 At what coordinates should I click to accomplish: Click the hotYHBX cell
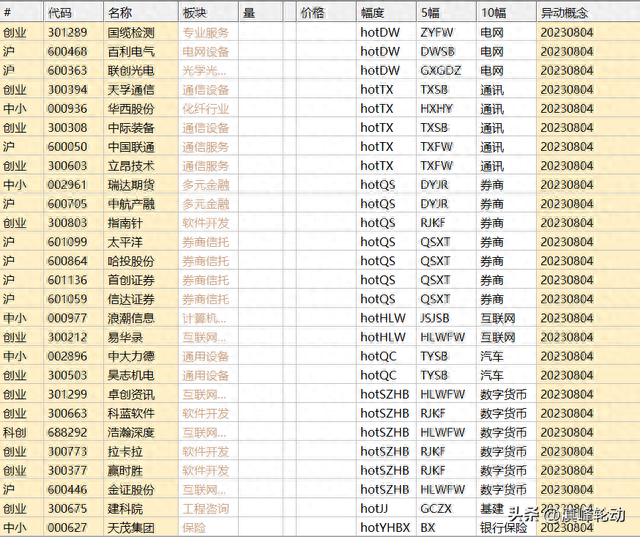coord(385,528)
